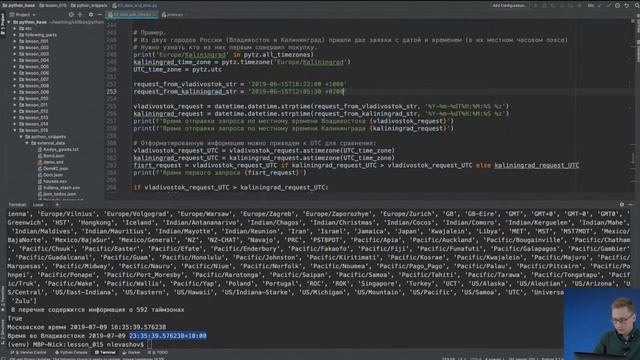This screenshot has height=360, width=640.
Task: Open the Ooo.json file
Action: pos(50,175)
